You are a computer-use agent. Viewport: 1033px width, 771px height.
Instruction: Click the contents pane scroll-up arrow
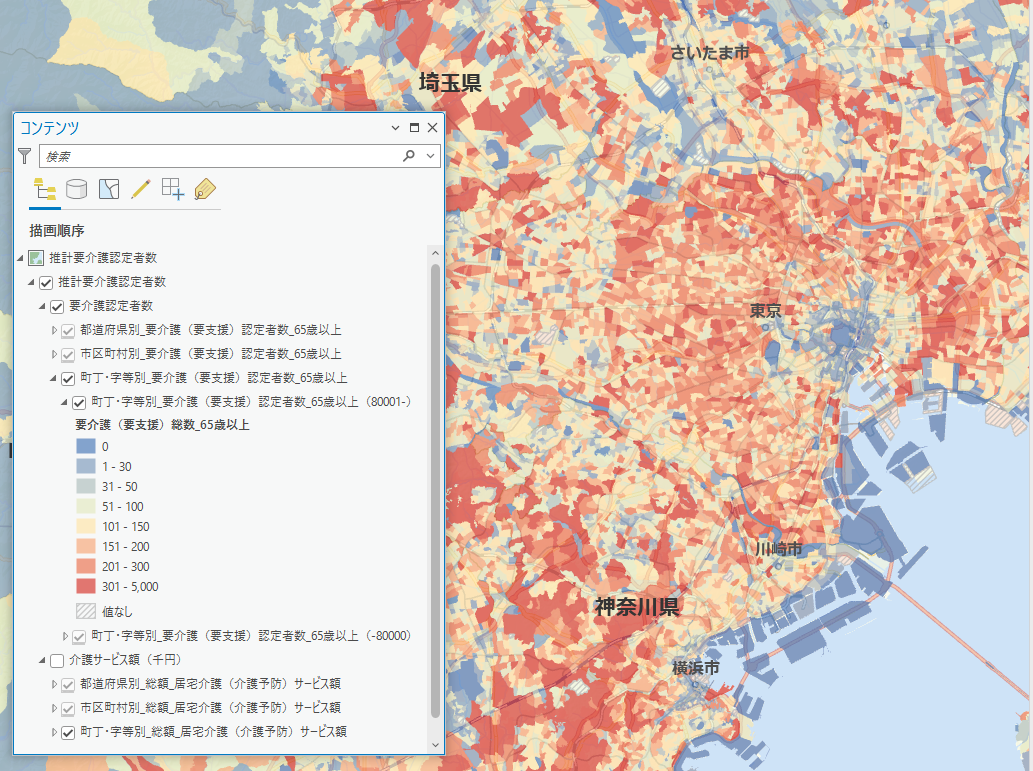click(x=435, y=253)
